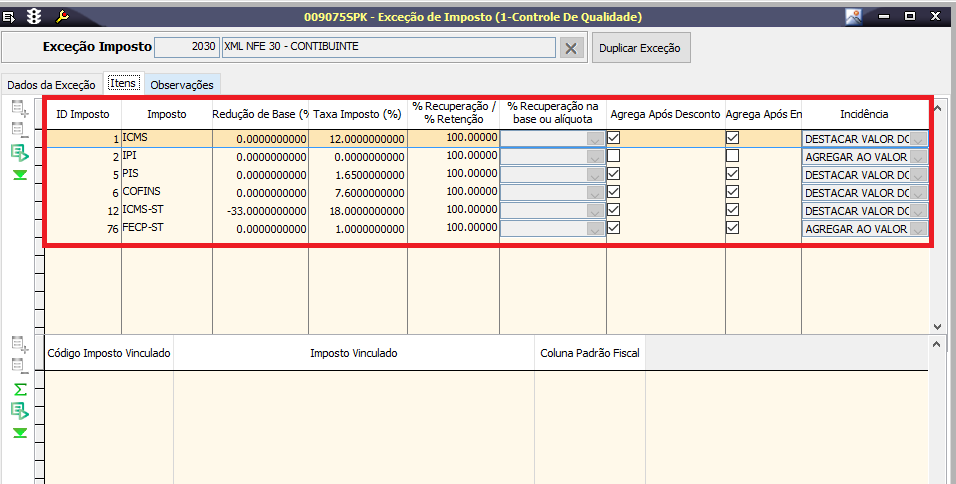Screen dimensions: 956x484
Task: Open Incidência dropdown for ICMS row
Action: coord(919,139)
